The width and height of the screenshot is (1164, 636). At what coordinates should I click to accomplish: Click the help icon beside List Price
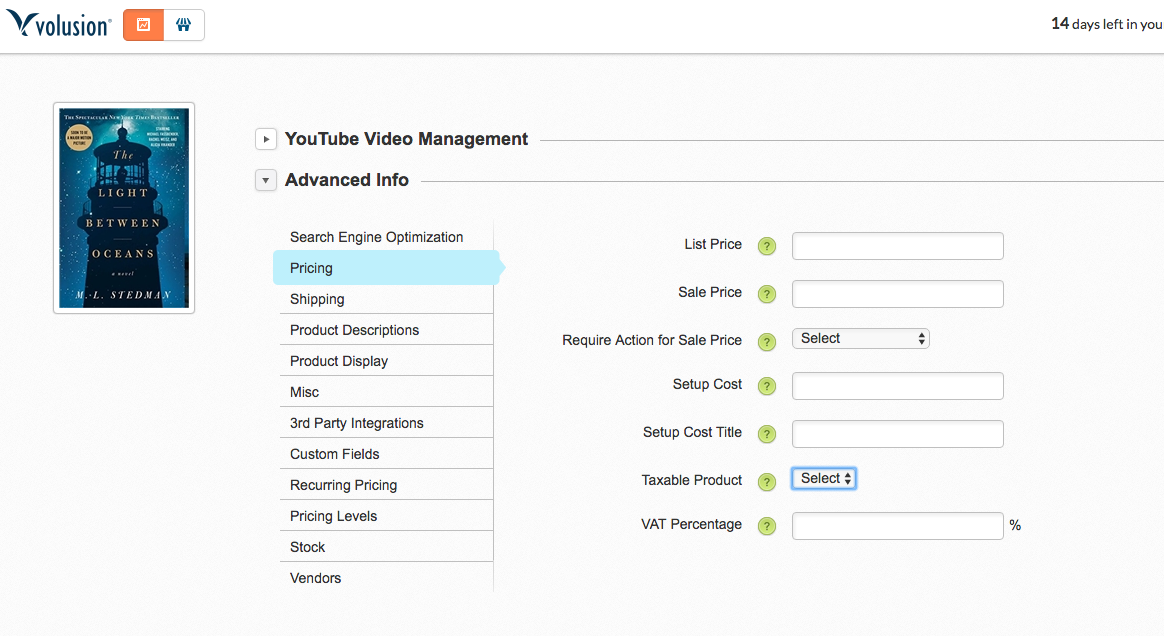(x=767, y=246)
